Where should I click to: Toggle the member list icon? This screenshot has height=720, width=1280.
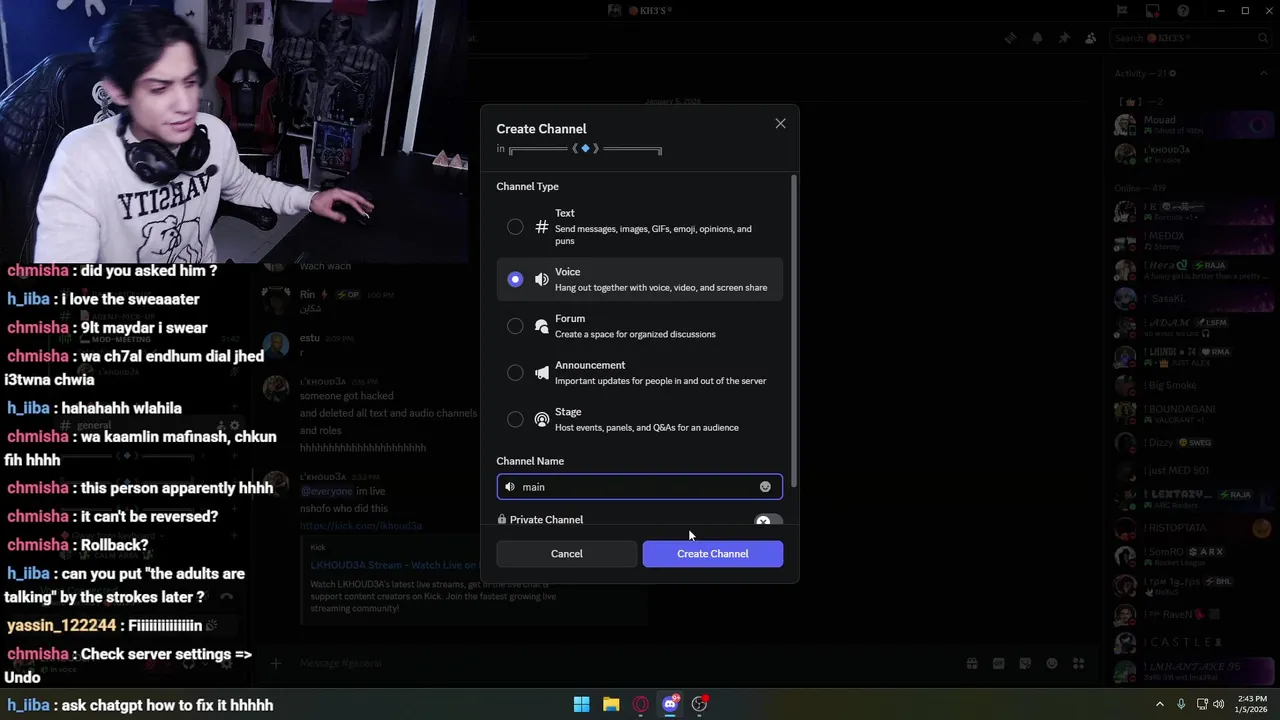point(1090,38)
